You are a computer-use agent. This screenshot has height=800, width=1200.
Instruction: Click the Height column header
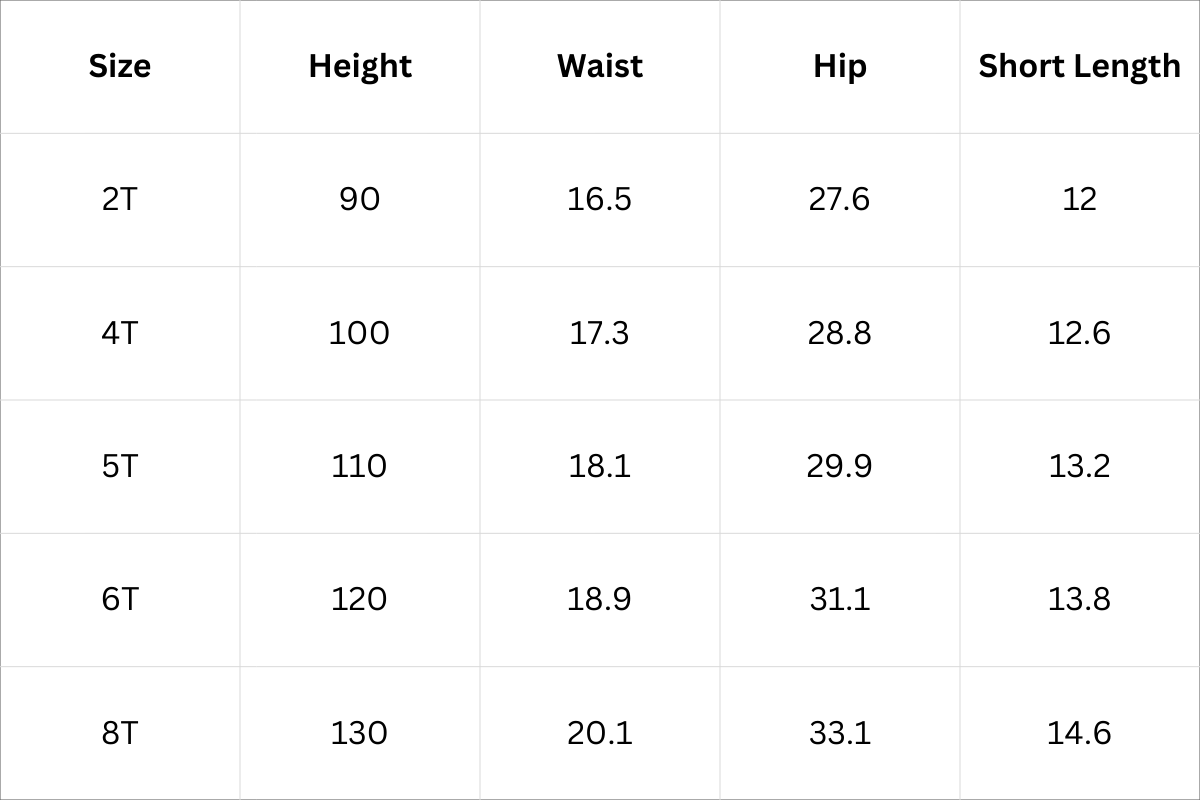click(x=360, y=66)
